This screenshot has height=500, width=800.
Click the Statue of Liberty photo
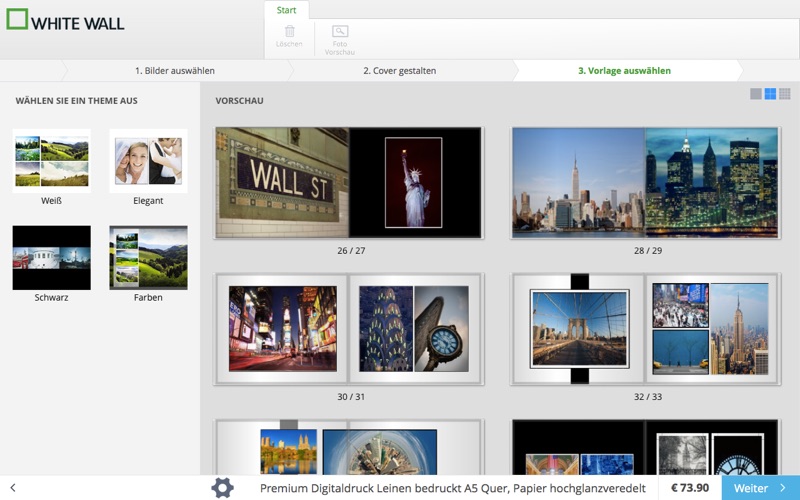(x=414, y=183)
